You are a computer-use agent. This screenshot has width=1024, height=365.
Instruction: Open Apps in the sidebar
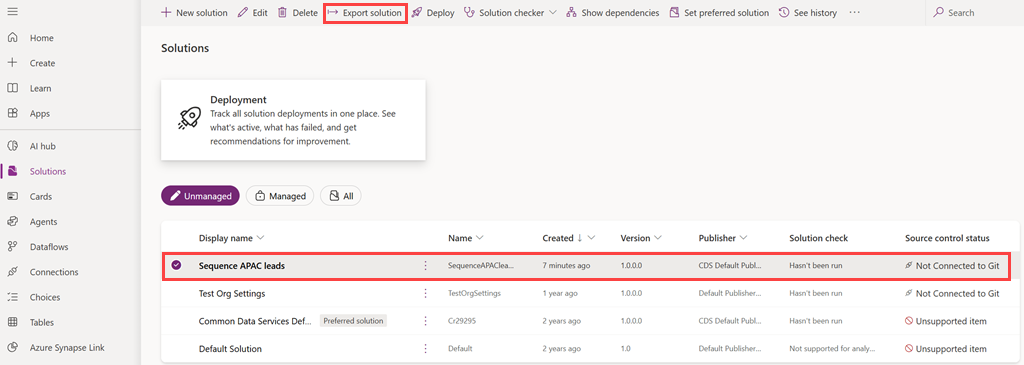(39, 114)
